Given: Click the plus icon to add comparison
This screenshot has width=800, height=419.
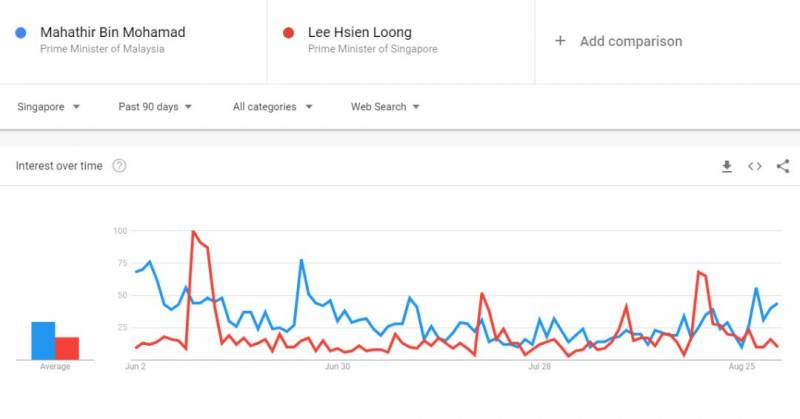Looking at the screenshot, I should click(560, 41).
